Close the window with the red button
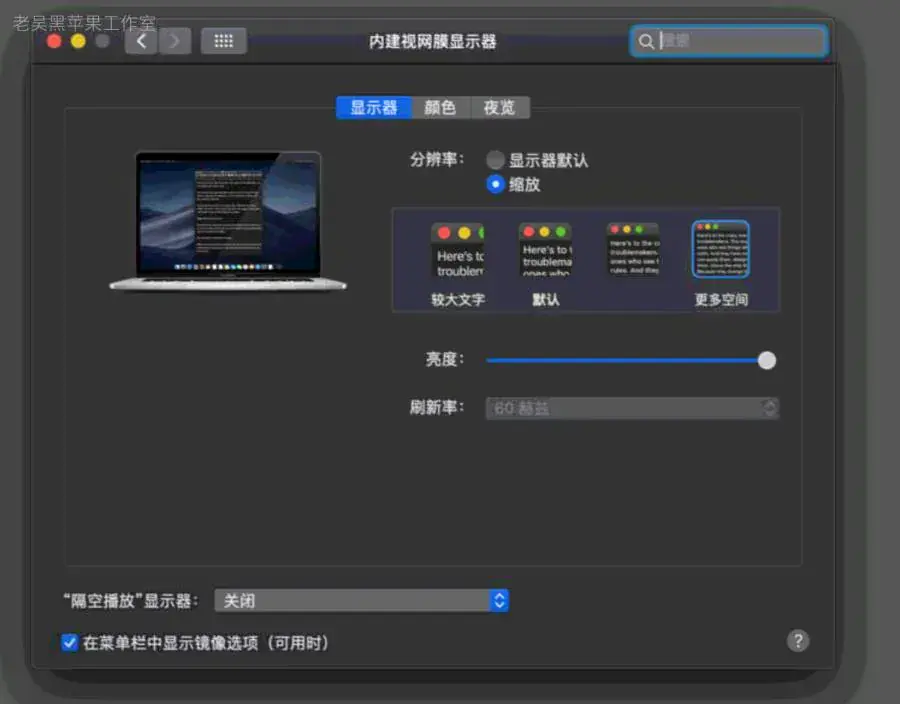900x704 pixels. [55, 41]
